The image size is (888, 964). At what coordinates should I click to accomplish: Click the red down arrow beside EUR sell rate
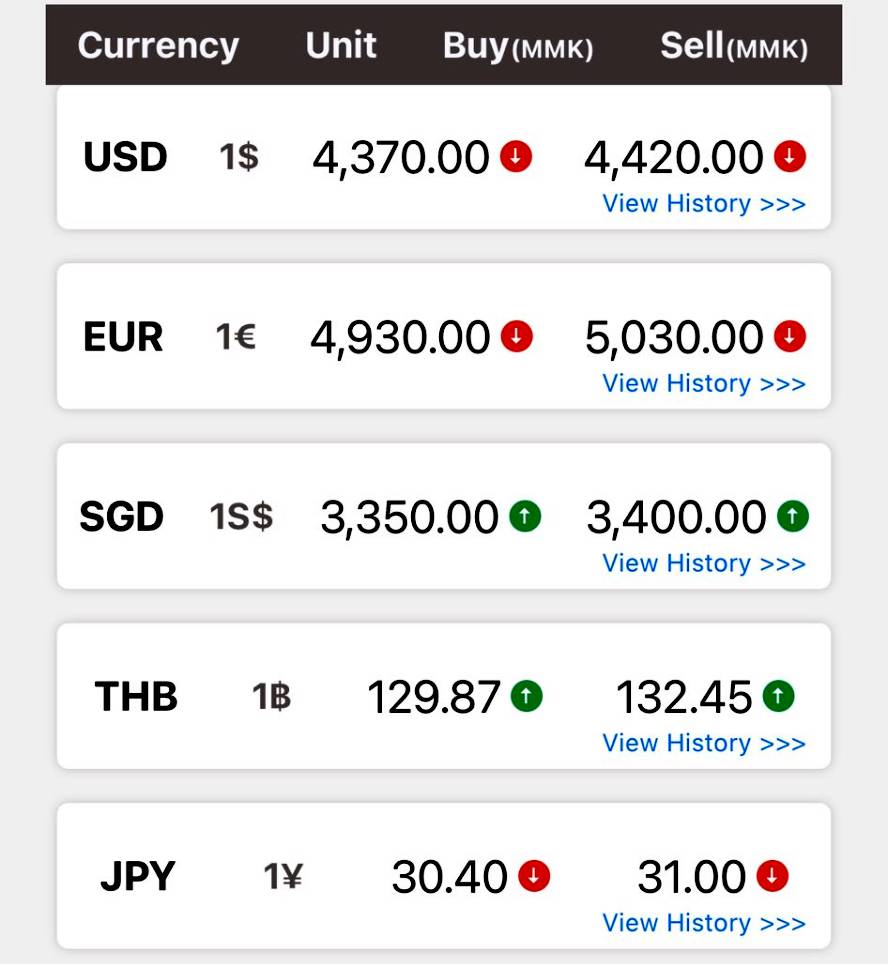pos(790,337)
